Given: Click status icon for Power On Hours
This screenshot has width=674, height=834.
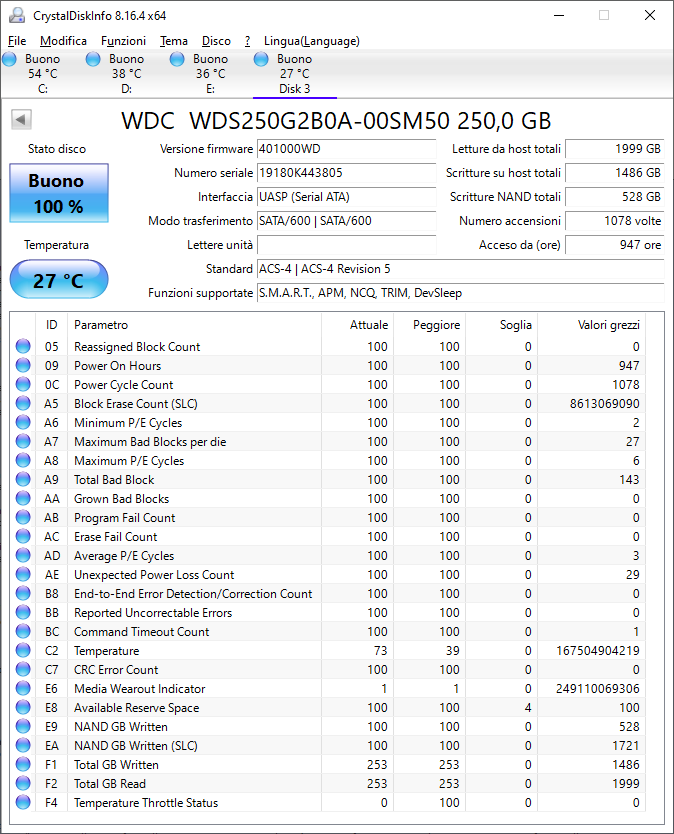Looking at the screenshot, I should click(23, 365).
